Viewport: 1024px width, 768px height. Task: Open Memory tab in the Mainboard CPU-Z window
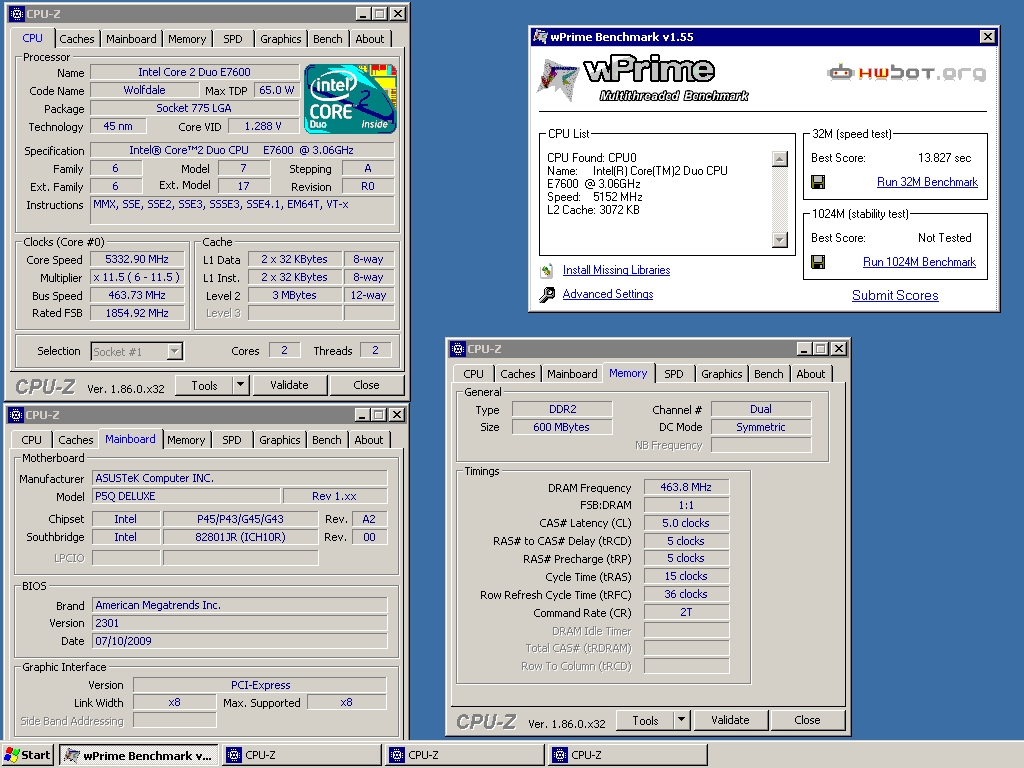pyautogui.click(x=185, y=440)
